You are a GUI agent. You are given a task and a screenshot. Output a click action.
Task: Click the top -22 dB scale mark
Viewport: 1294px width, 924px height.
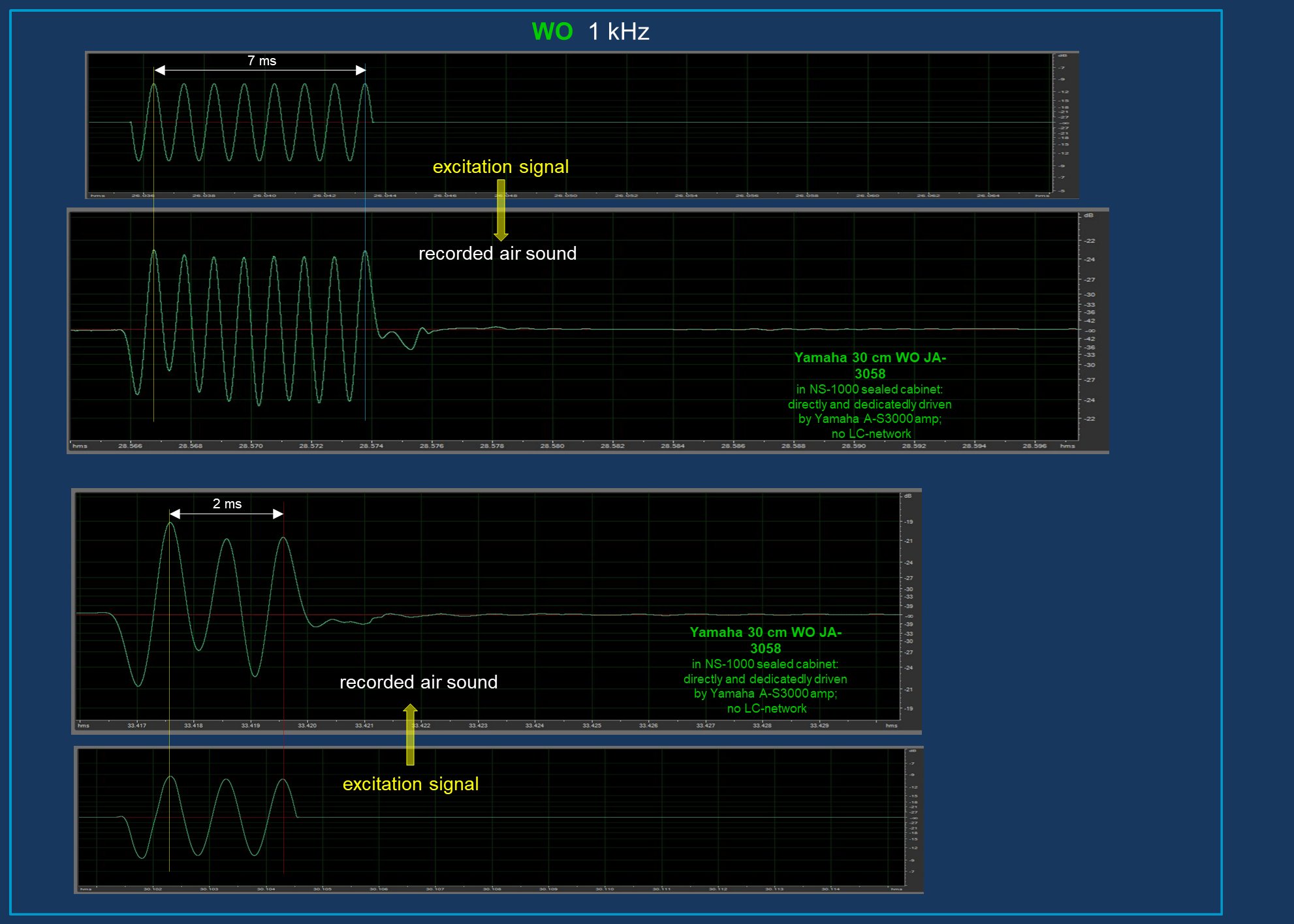pyautogui.click(x=1090, y=241)
